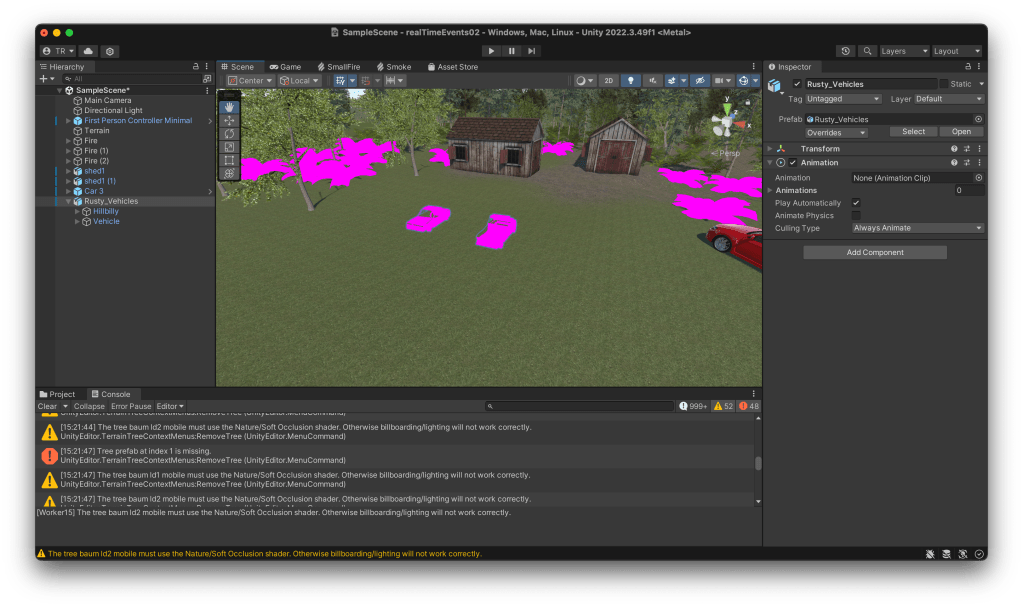Image resolution: width=1023 pixels, height=607 pixels.
Task: Expand the Transform component
Action: 770,149
